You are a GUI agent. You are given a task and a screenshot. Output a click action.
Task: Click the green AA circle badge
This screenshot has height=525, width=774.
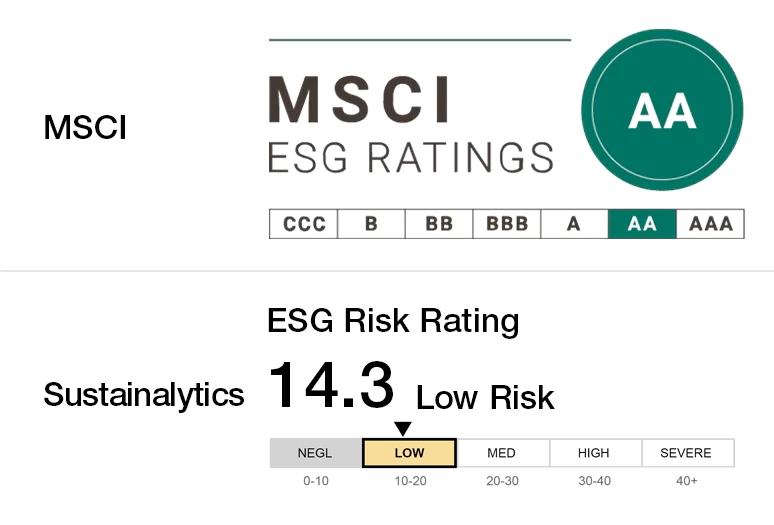662,110
